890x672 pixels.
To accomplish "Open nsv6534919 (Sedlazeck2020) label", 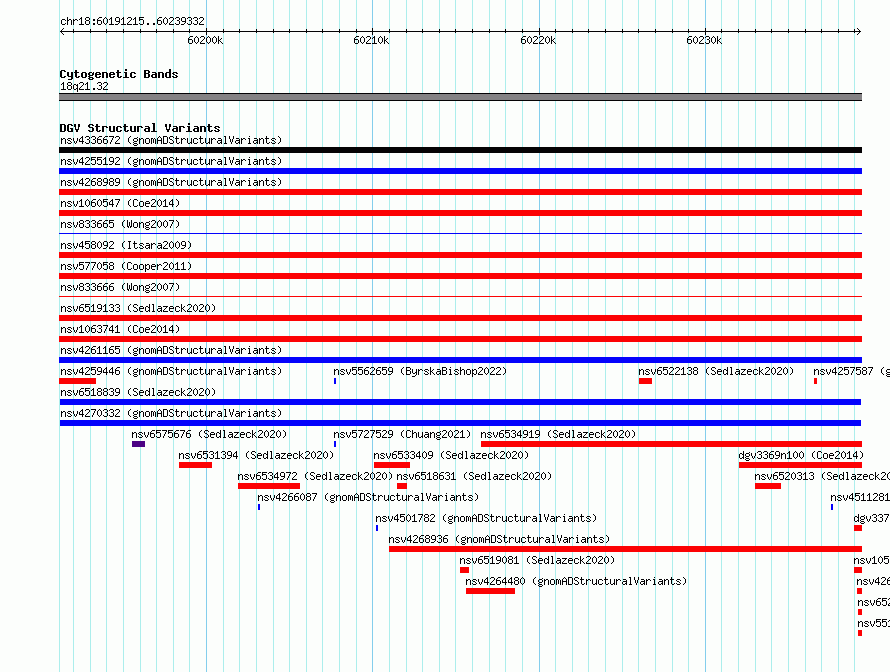I will [x=559, y=434].
